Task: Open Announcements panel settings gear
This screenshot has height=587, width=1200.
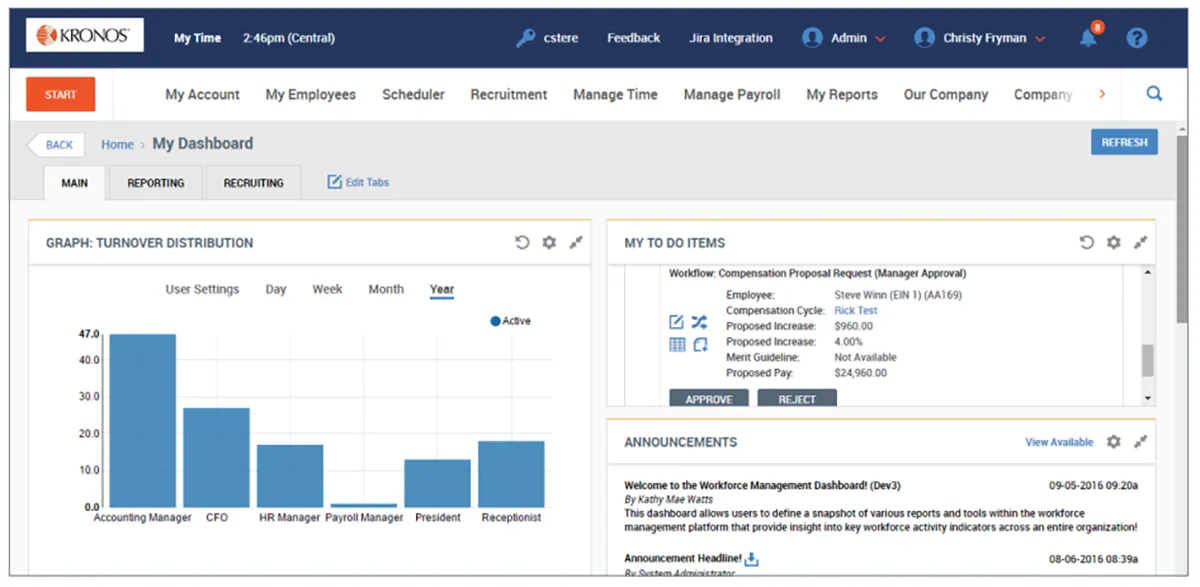Action: point(1113,442)
